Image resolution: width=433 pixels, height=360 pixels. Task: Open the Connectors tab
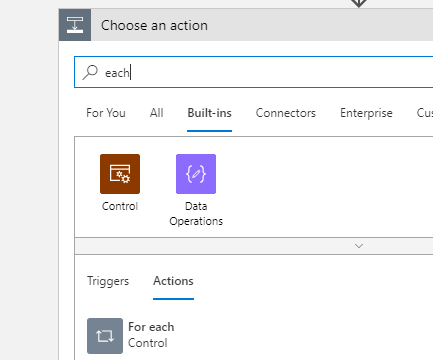[x=286, y=113]
